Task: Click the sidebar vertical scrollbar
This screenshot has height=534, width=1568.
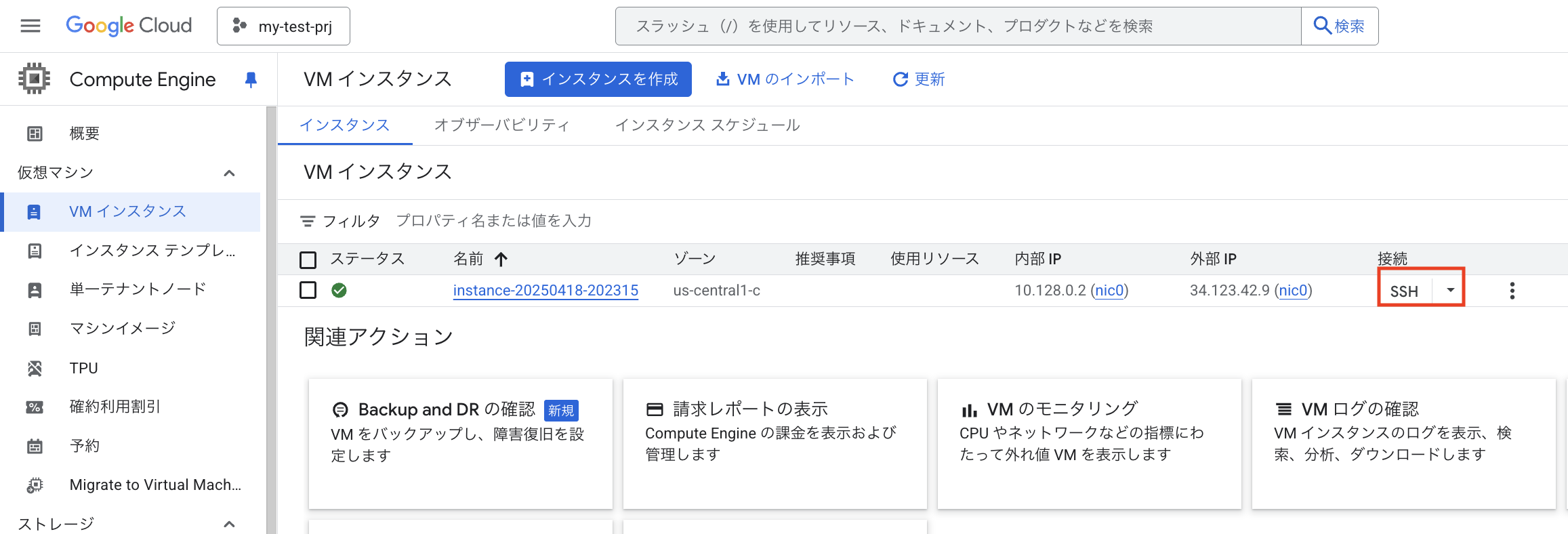Action: pyautogui.click(x=272, y=320)
